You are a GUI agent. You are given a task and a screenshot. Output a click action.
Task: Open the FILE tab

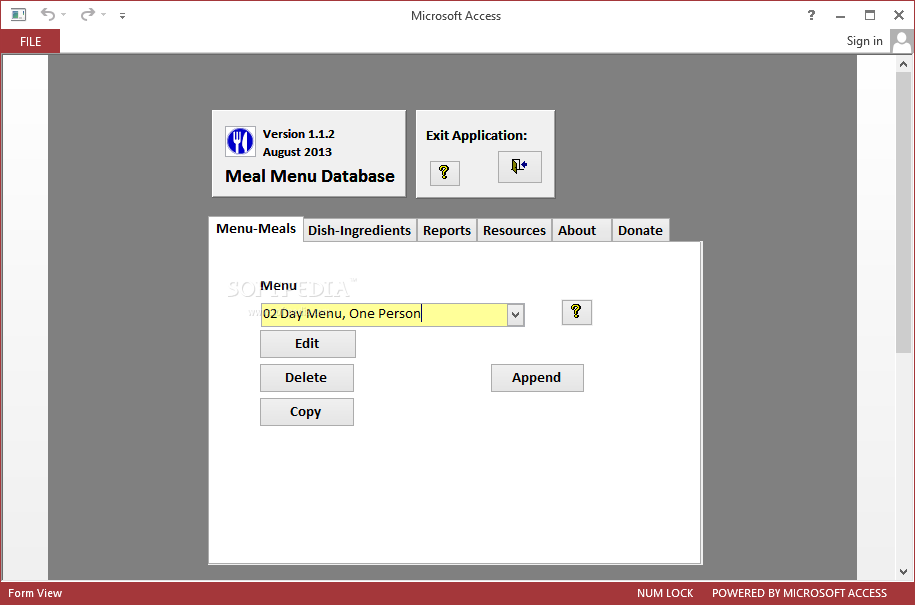[x=30, y=41]
